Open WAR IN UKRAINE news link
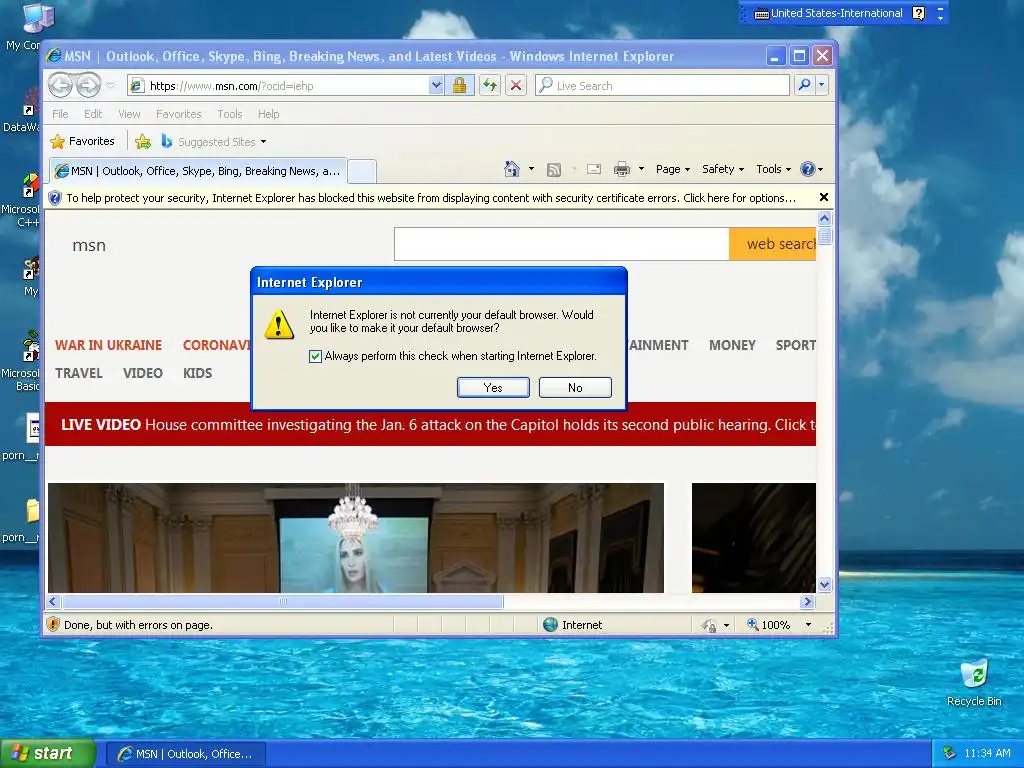The image size is (1024, 768). (108, 345)
